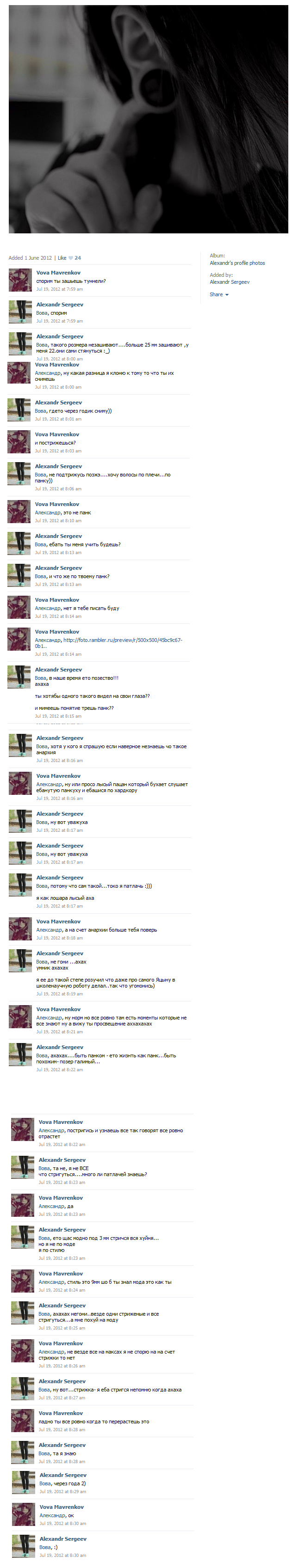Screen dimensions: 292x1568
Task: Open Alexandr's profile photos album link
Action: click(237, 263)
